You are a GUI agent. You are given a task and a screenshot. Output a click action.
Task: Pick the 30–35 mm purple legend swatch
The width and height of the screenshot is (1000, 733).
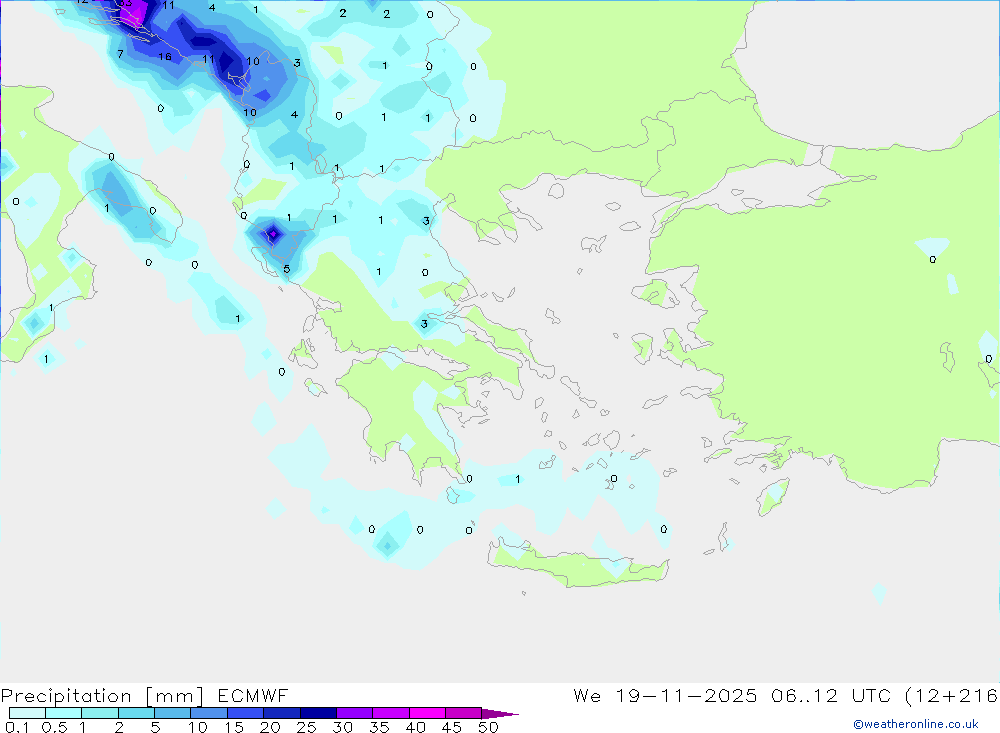pyautogui.click(x=355, y=713)
